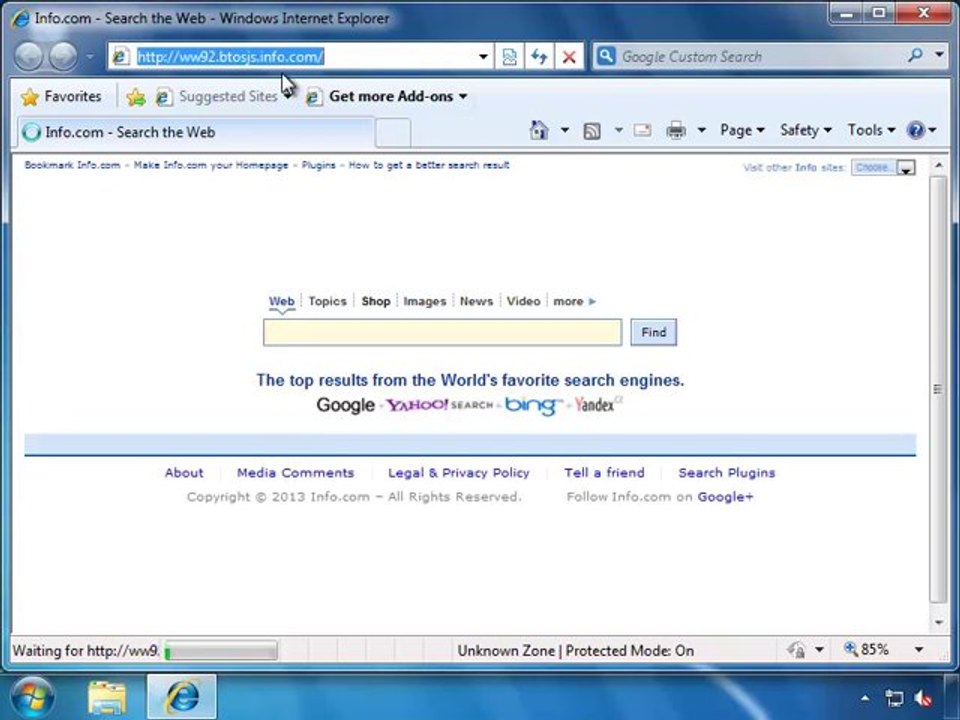Click the Back navigation button

(29, 57)
